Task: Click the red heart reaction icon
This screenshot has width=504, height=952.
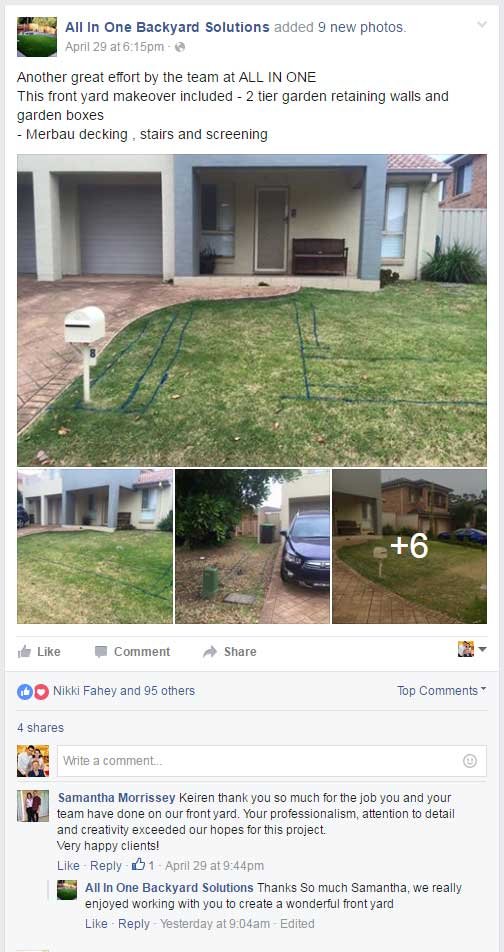Action: [41, 691]
